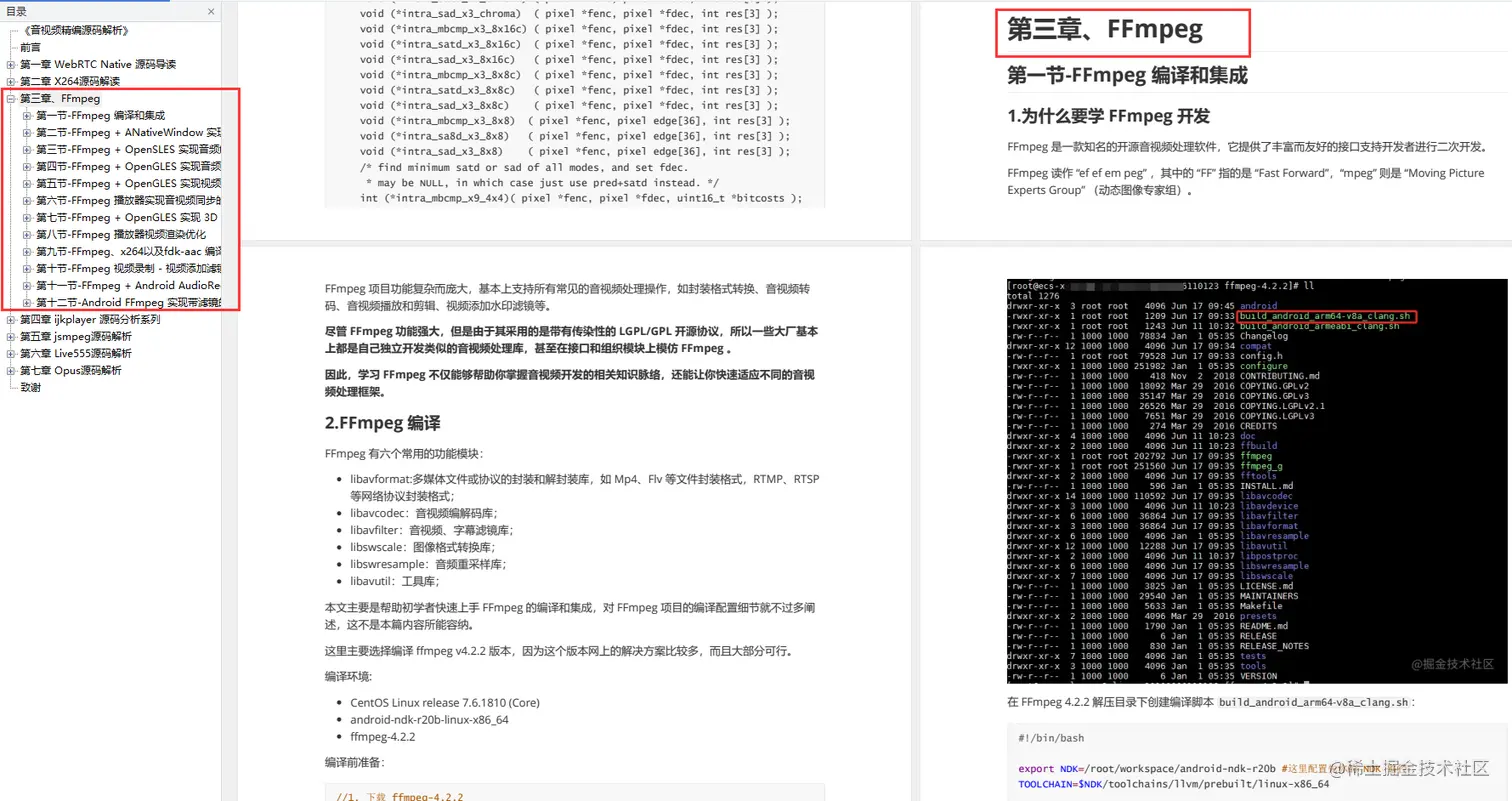Expand the 第二章 X264源码解读 node
1512x801 pixels.
[x=11, y=81]
